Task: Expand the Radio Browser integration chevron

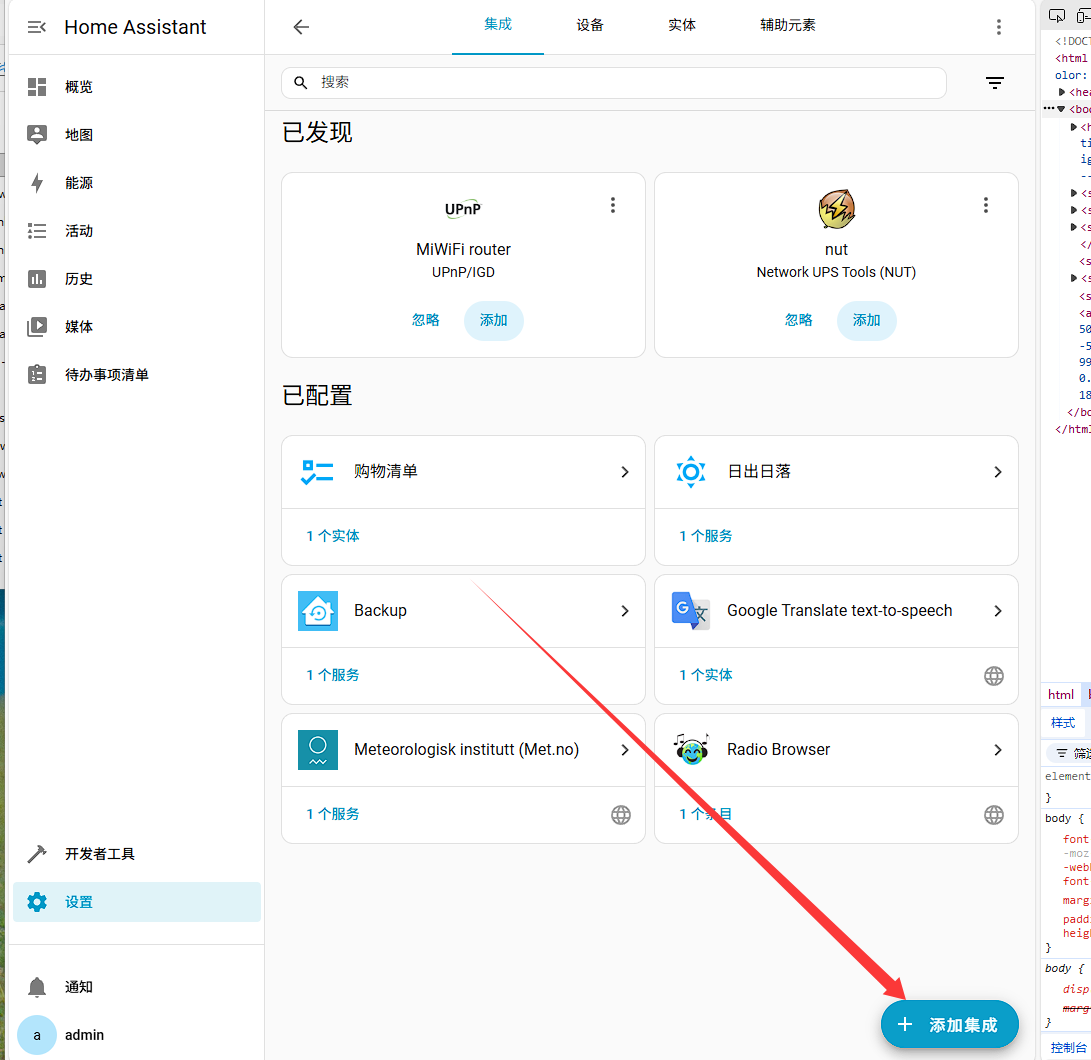Action: 998,750
